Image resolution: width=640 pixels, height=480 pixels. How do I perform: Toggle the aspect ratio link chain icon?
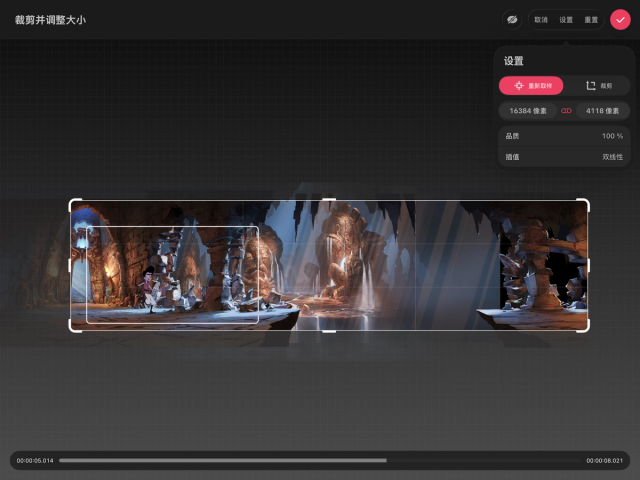click(x=566, y=111)
